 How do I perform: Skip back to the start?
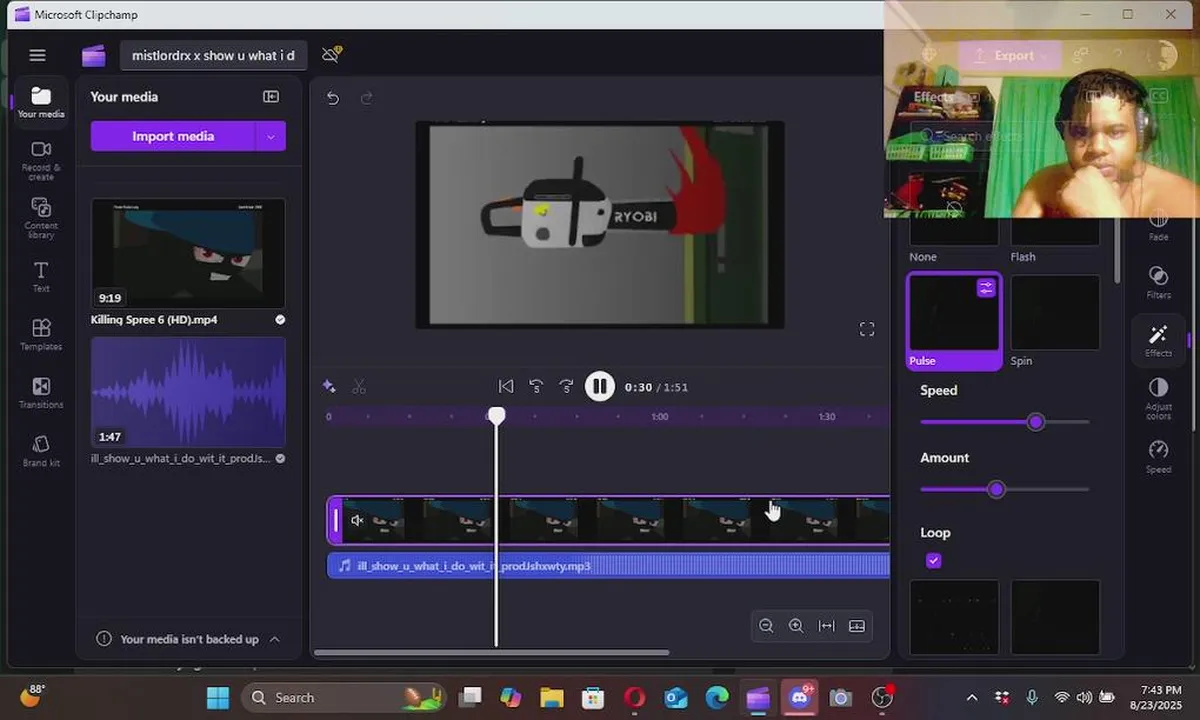coord(506,387)
